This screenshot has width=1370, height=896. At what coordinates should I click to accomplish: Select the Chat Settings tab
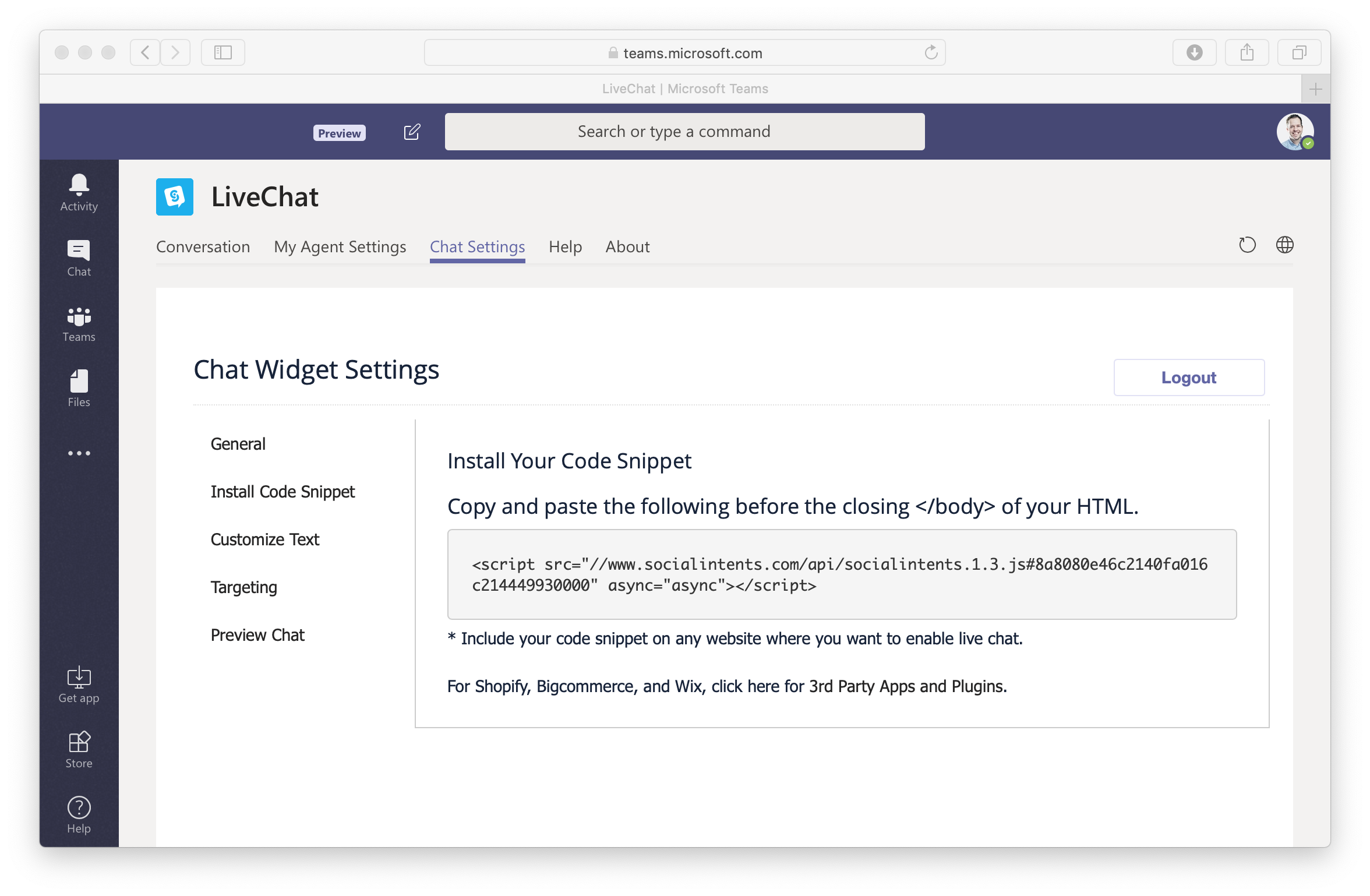[x=477, y=246]
